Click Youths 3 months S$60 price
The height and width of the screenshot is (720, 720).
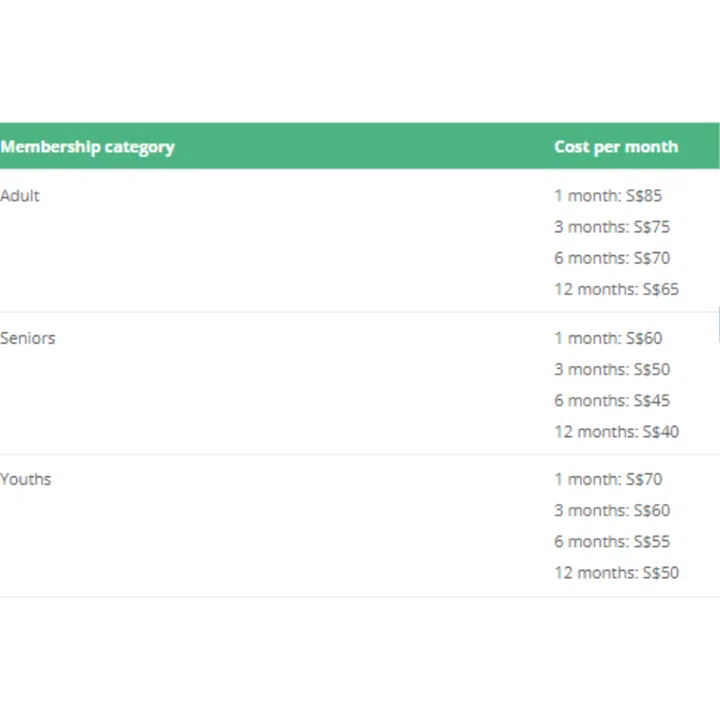coord(612,510)
